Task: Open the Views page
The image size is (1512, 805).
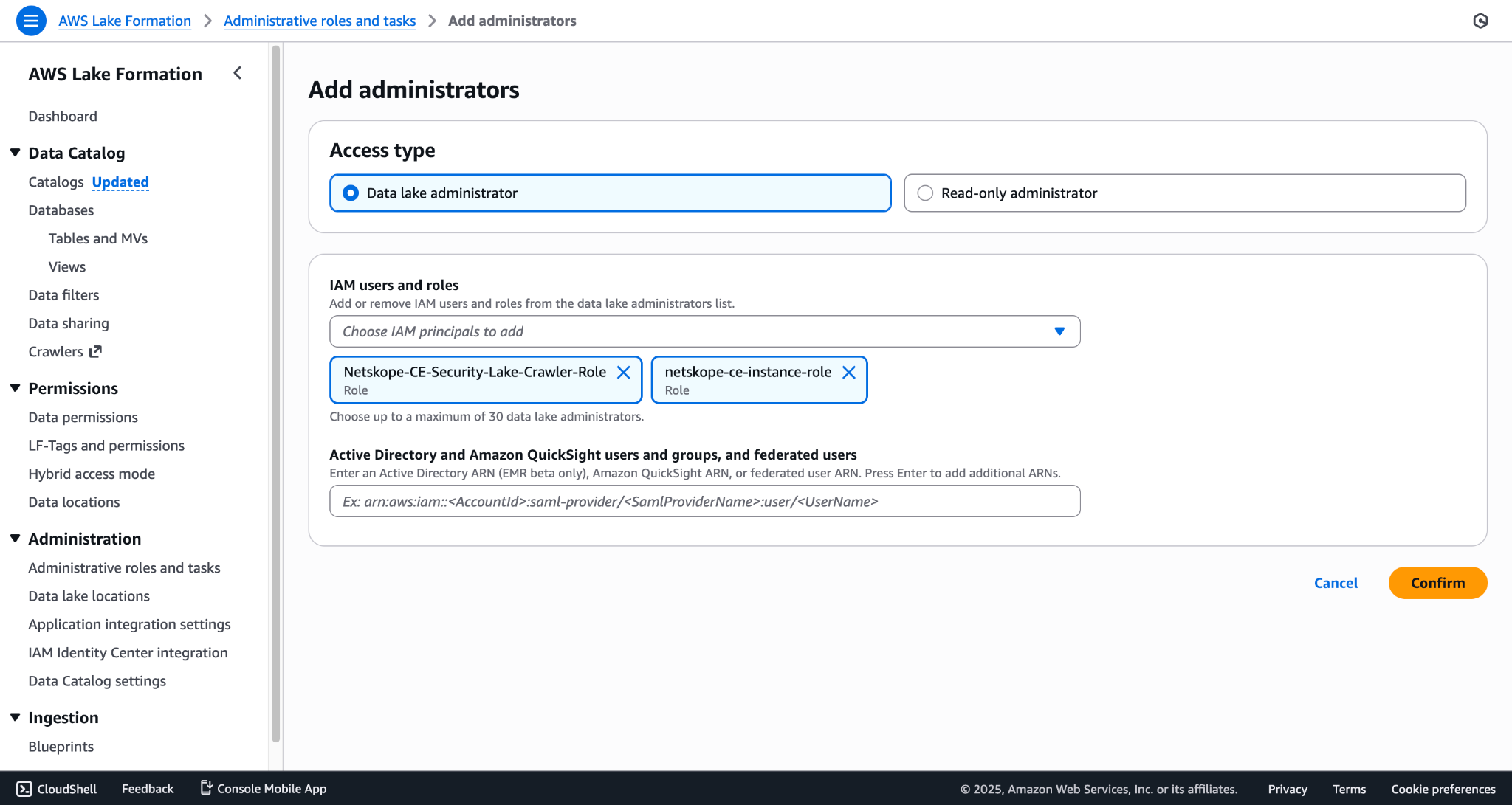Action: pyautogui.click(x=67, y=267)
